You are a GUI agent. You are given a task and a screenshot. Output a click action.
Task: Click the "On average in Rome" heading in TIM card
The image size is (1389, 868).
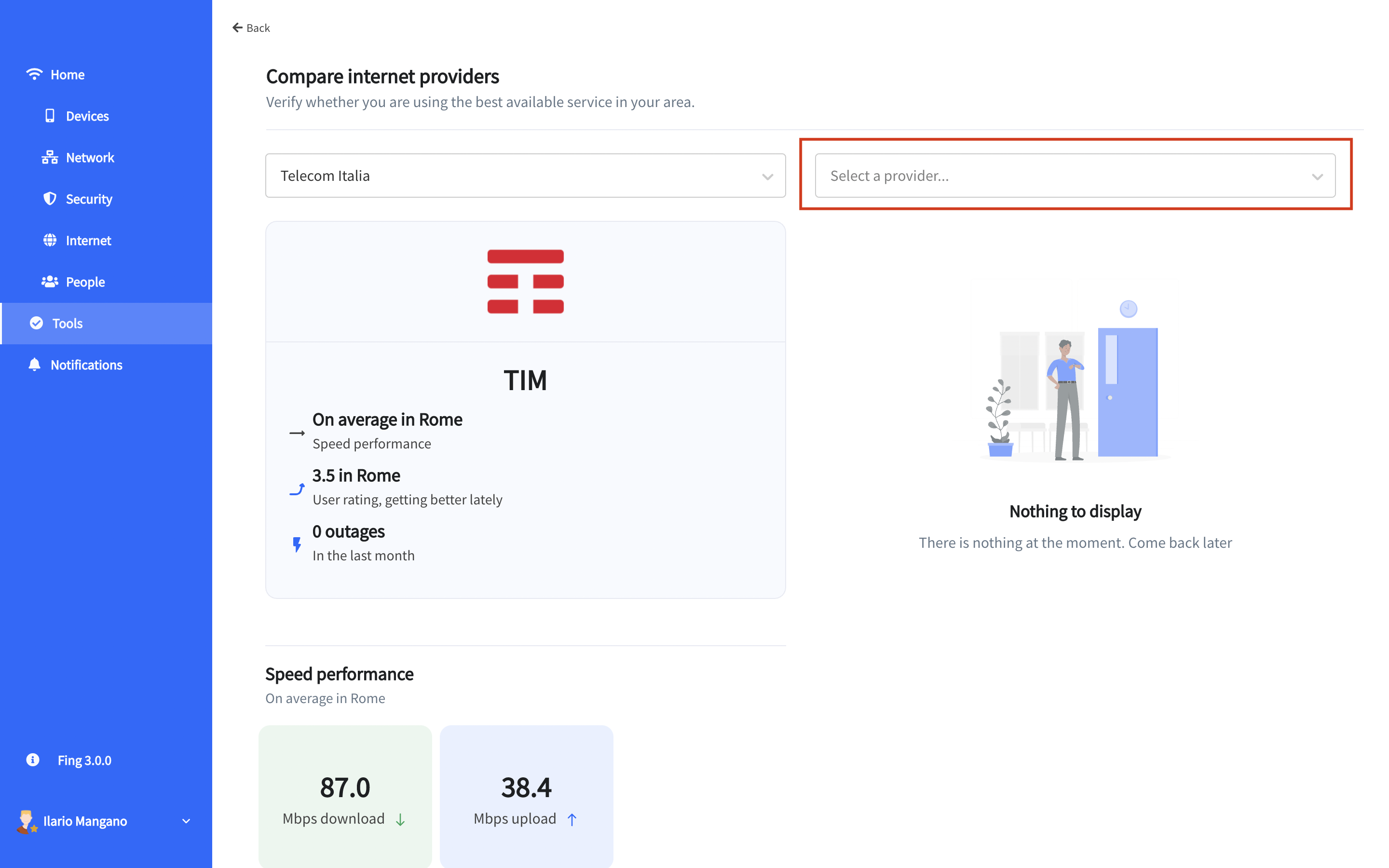click(x=387, y=419)
